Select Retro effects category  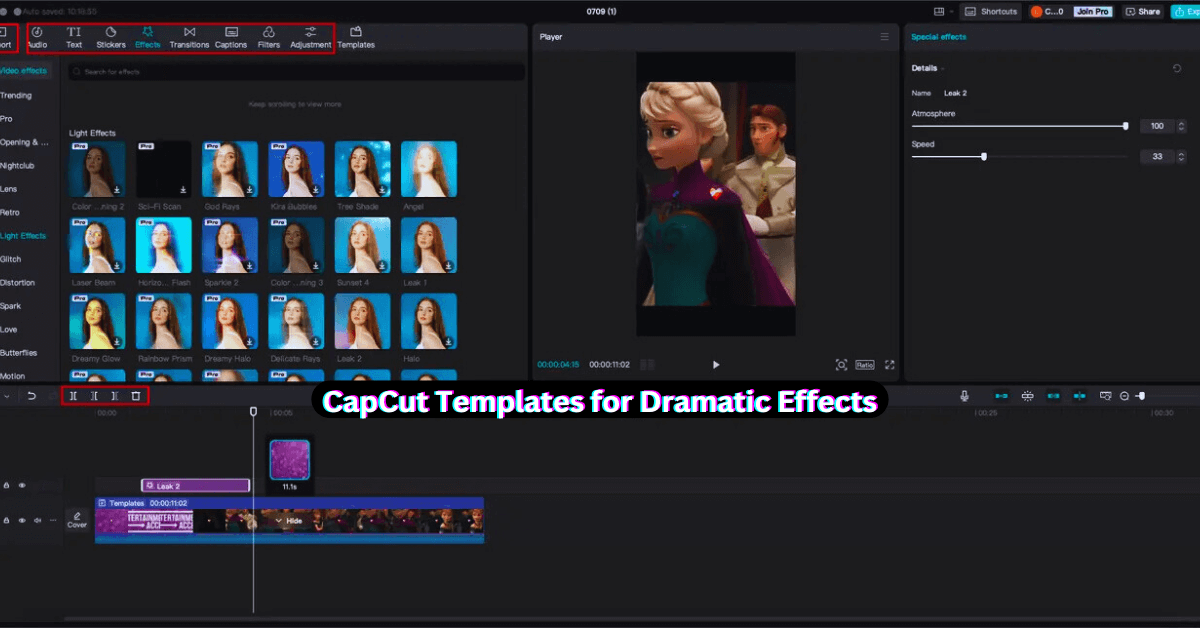click(10, 212)
